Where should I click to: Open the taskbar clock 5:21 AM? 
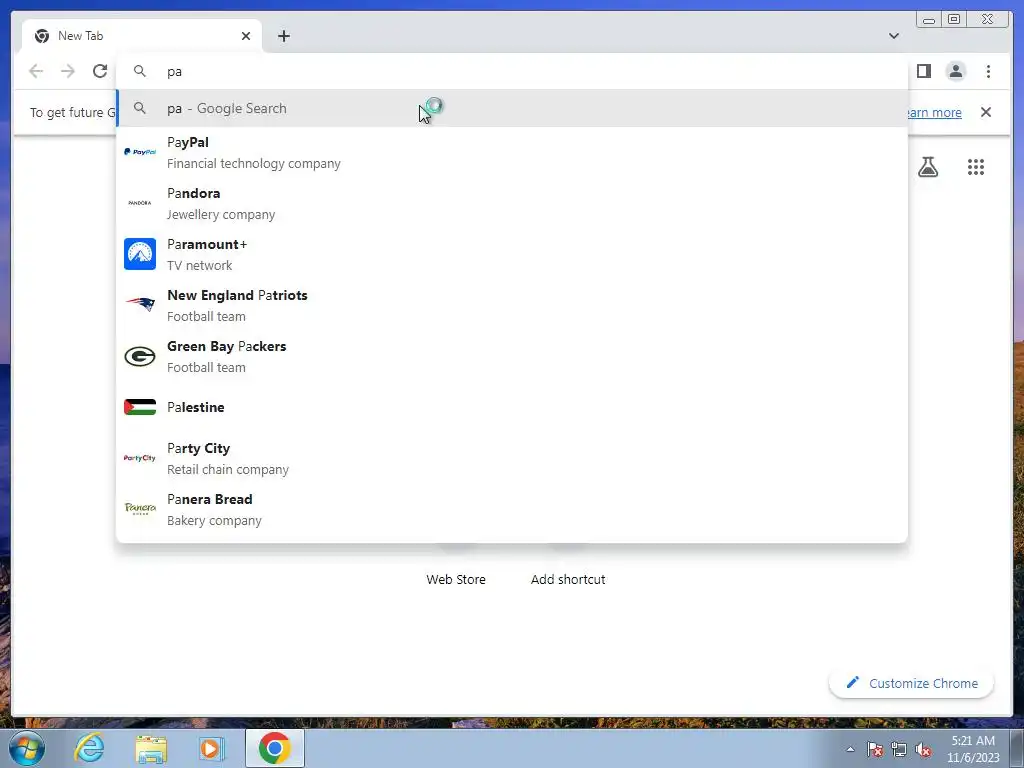coord(973,749)
